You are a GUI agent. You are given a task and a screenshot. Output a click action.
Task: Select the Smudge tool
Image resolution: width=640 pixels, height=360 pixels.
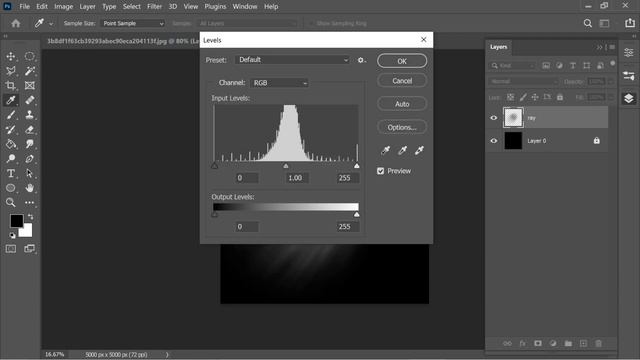[29, 144]
